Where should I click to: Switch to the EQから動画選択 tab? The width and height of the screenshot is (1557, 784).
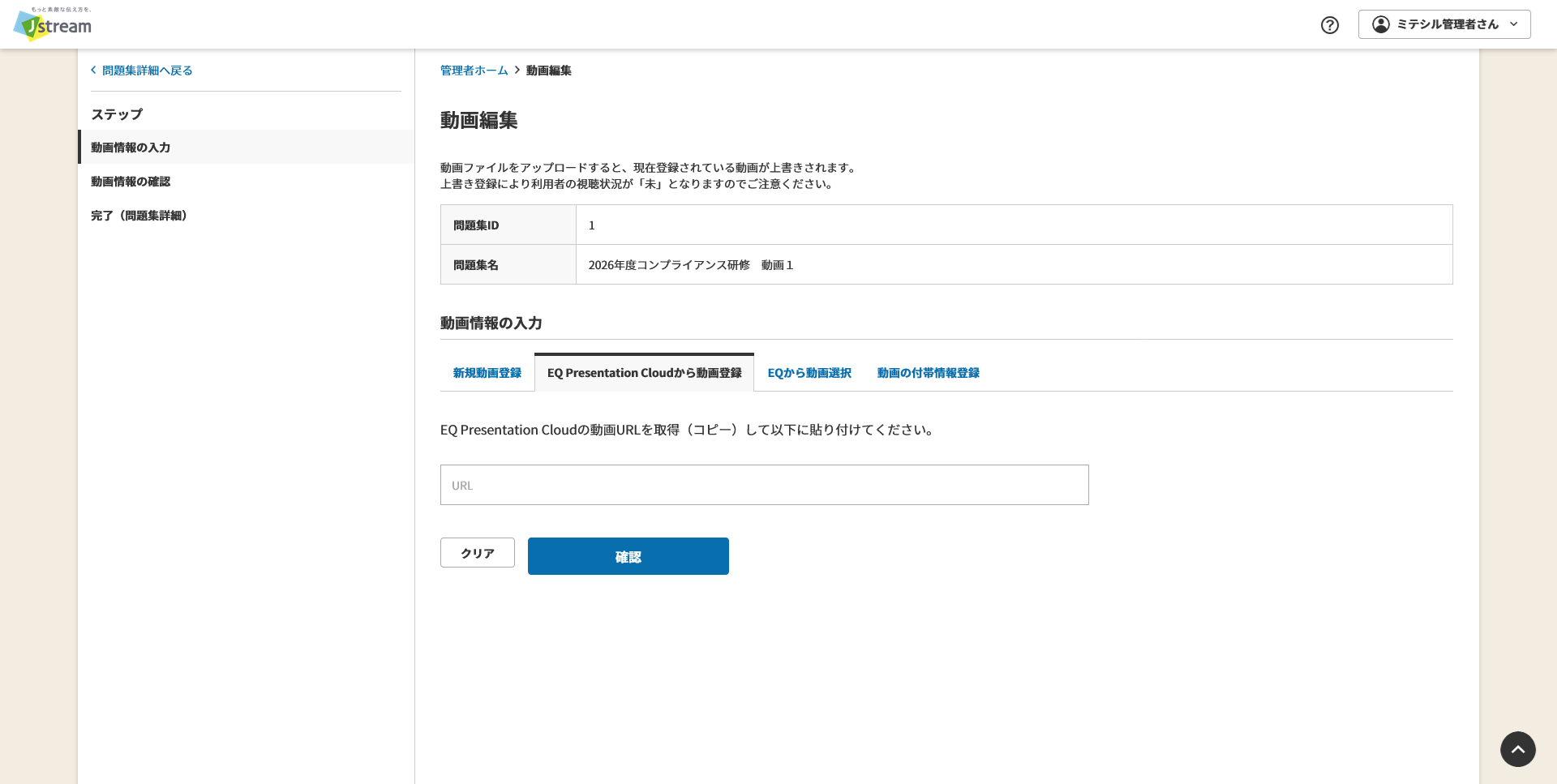tap(809, 373)
